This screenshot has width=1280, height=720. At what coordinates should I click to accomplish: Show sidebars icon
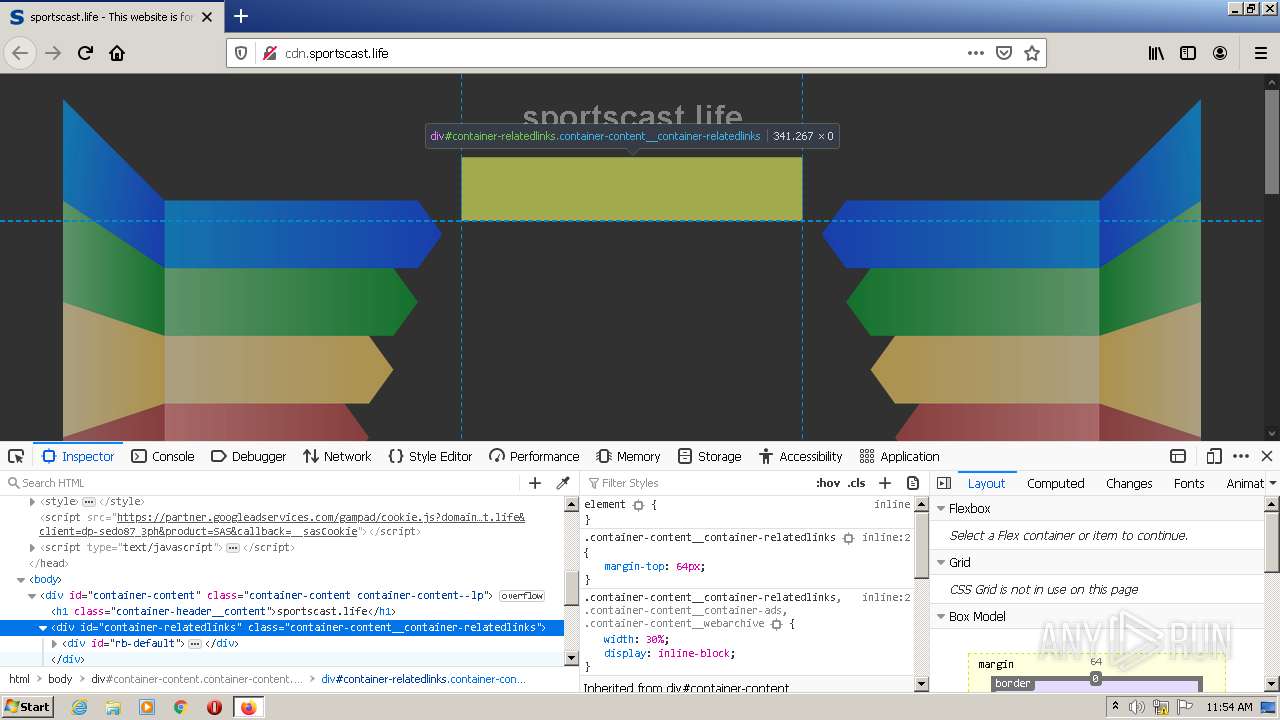coord(1188,53)
